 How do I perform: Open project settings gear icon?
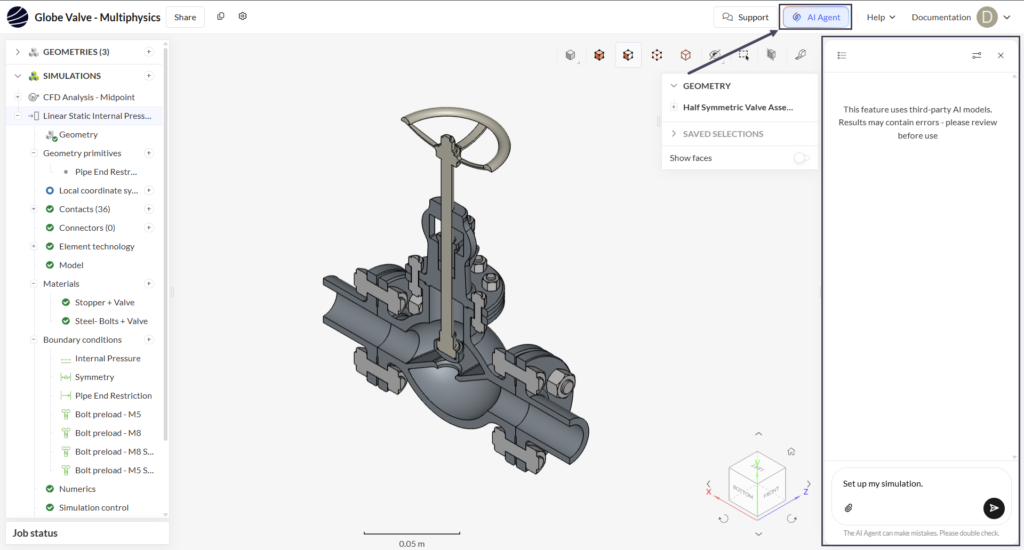point(242,16)
